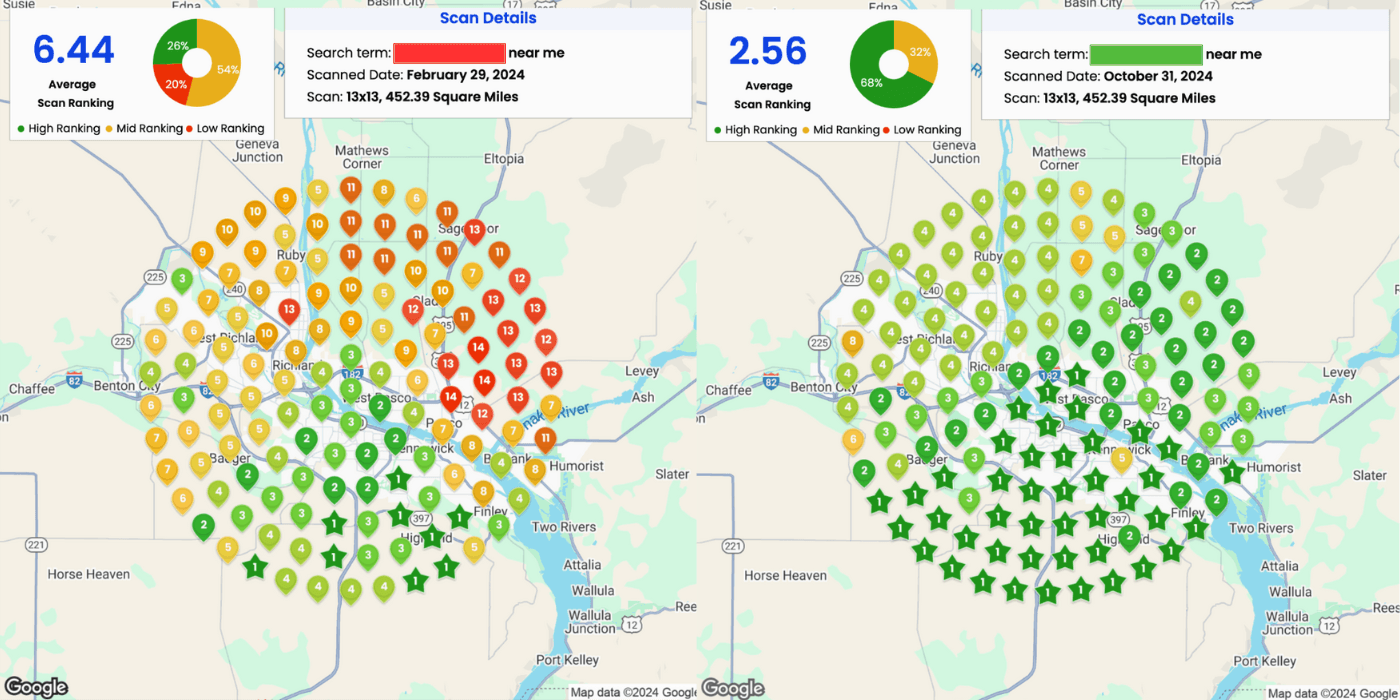
Task: Click top-row rank 6 pin on left map
Action: point(416,199)
